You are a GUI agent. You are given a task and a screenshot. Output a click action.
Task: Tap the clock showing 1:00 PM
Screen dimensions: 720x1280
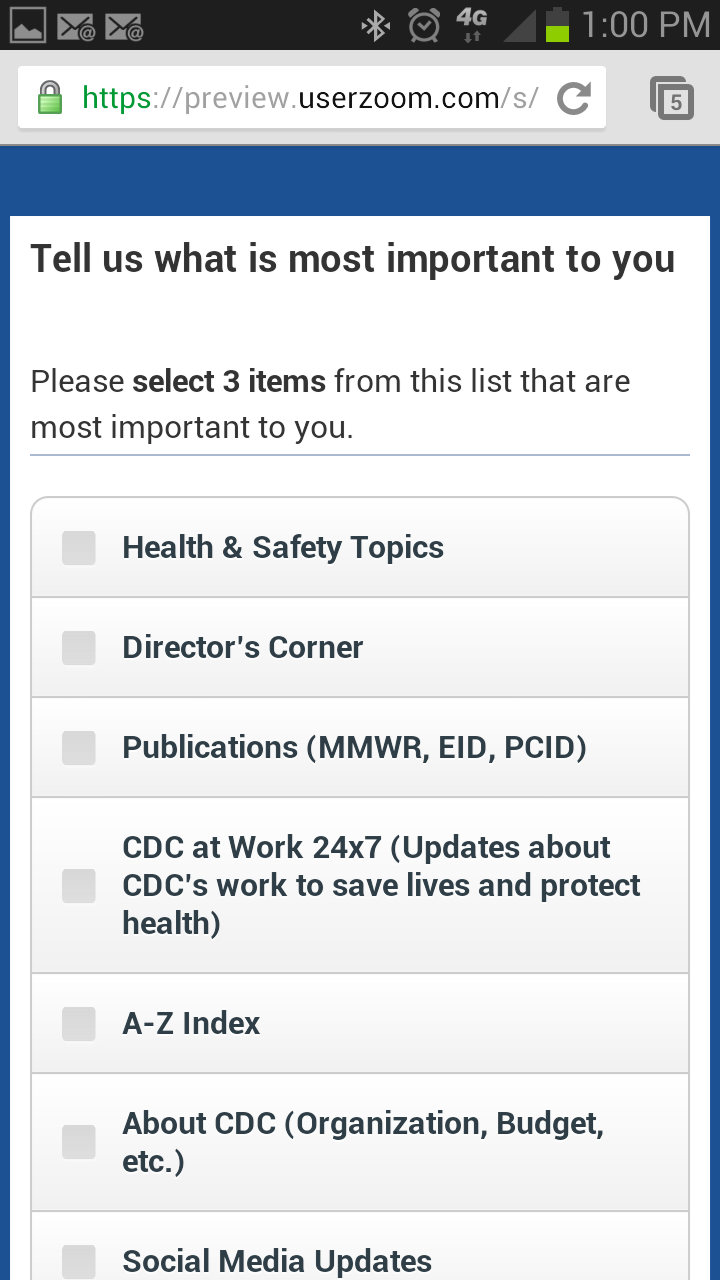pyautogui.click(x=645, y=25)
